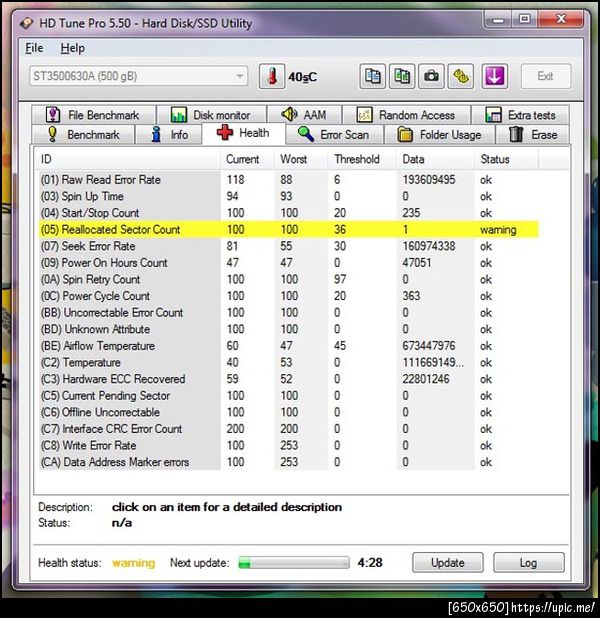This screenshot has width=600, height=618.
Task: Switch to the Error Scan tab
Action: tap(334, 135)
